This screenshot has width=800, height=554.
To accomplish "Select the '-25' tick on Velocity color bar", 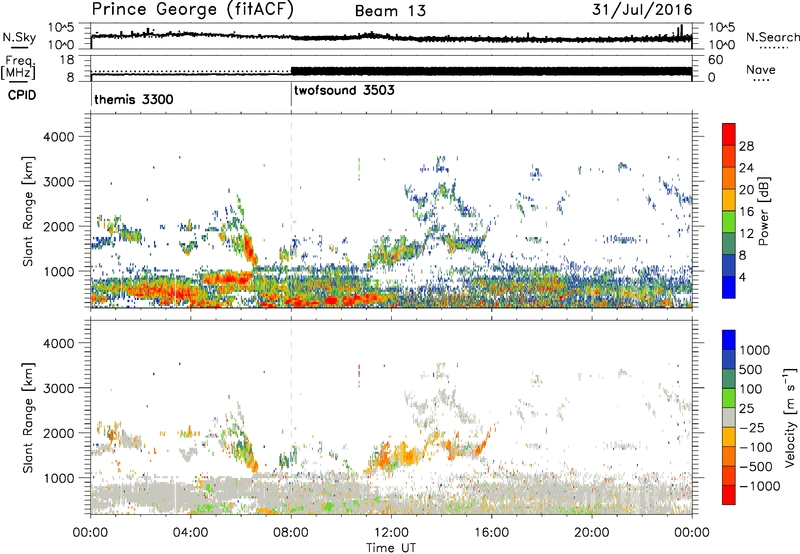I will (x=752, y=427).
